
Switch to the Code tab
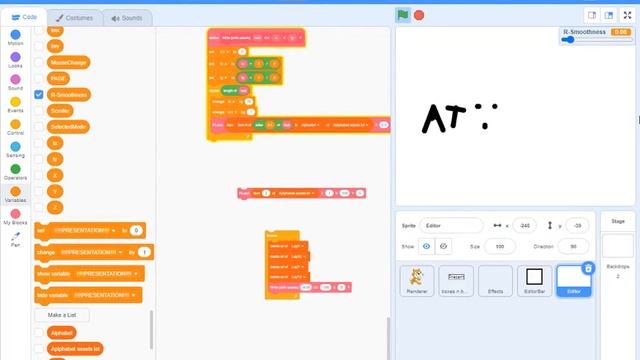tap(24, 18)
